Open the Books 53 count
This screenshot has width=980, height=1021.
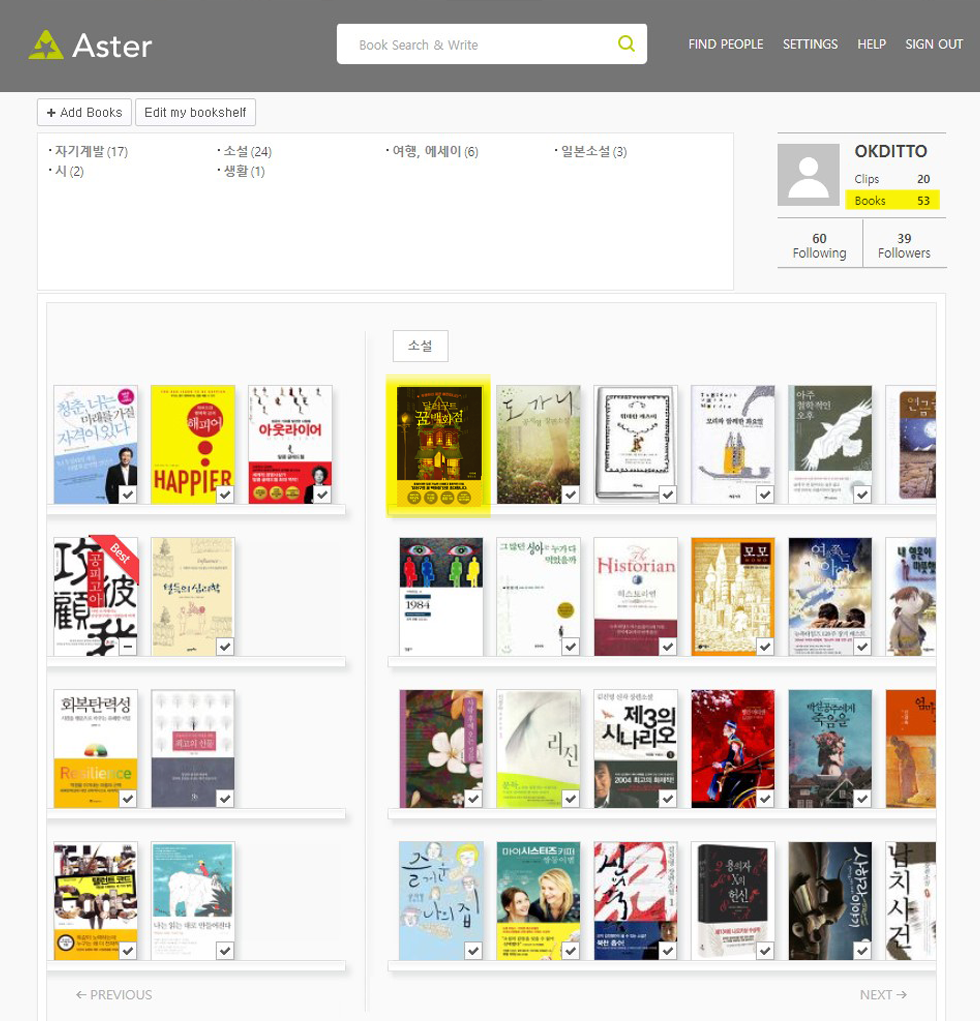pos(892,201)
